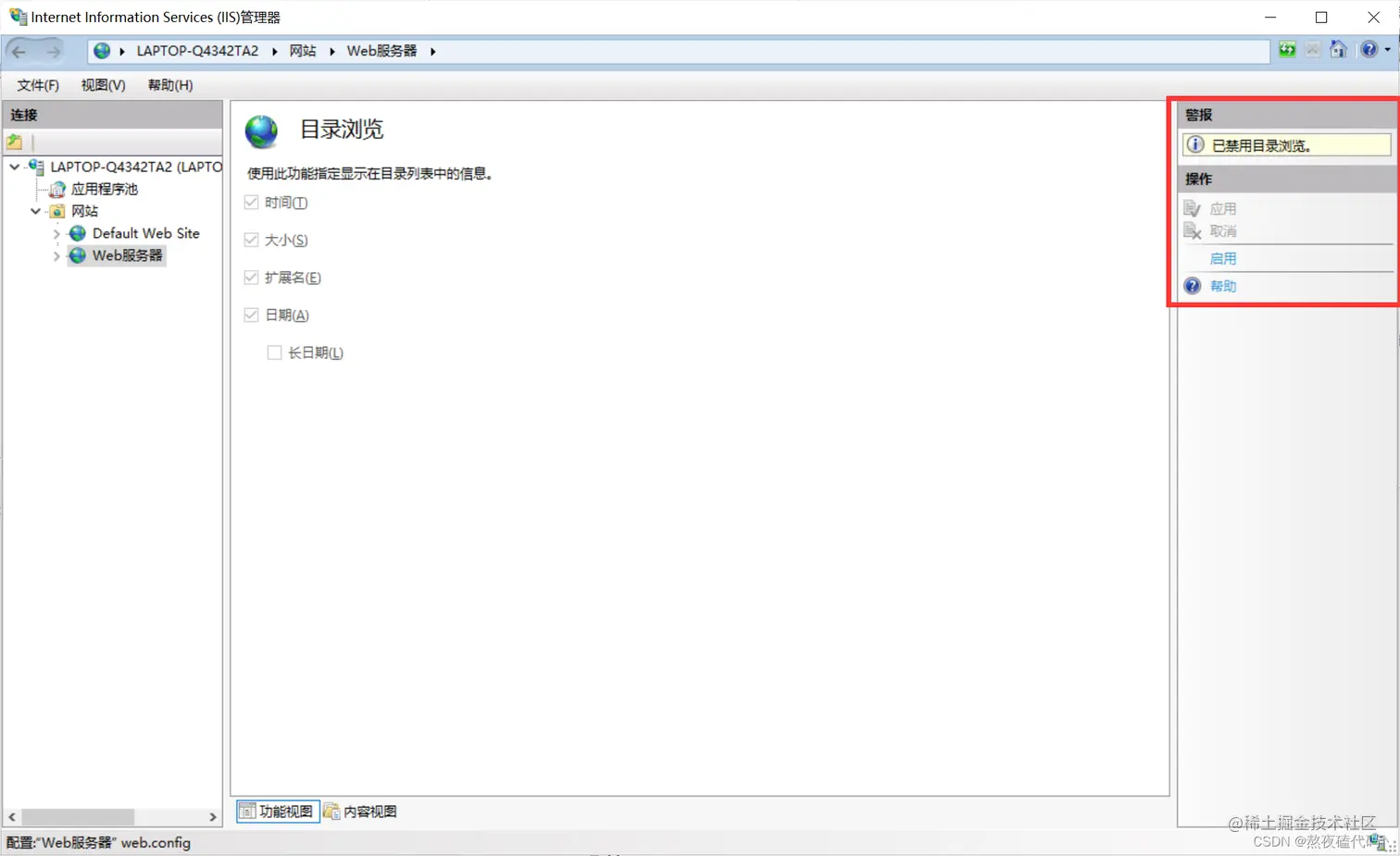Click the 帮助 question mark icon in the Actions pane
Viewport: 1400px width, 856px height.
(x=1193, y=286)
